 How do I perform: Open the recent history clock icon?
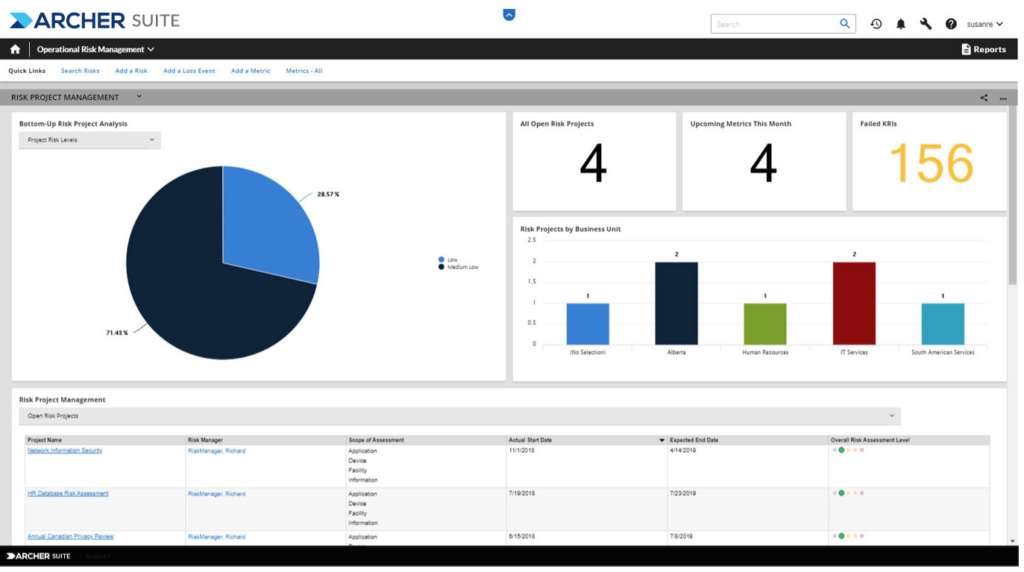876,24
